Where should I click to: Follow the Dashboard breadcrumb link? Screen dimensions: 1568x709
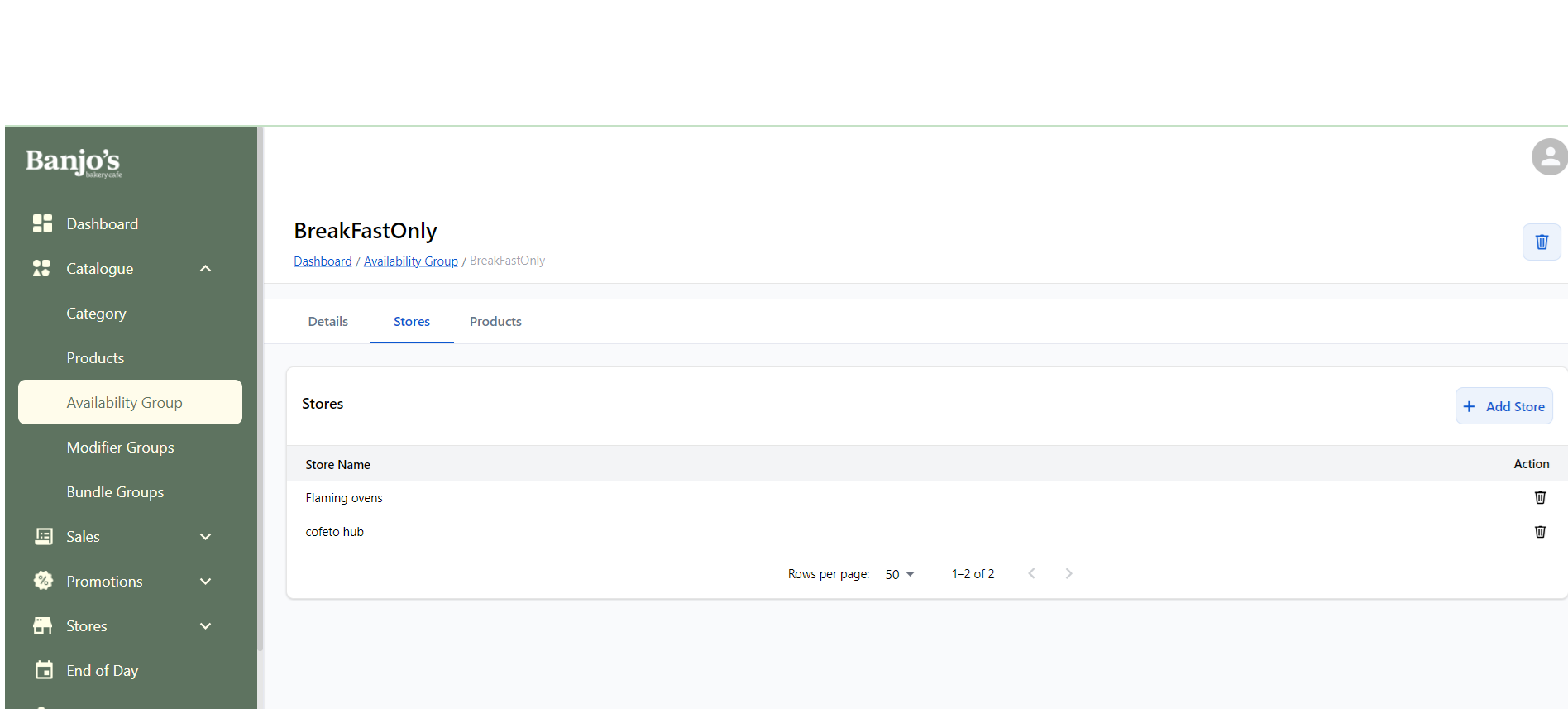(x=323, y=261)
